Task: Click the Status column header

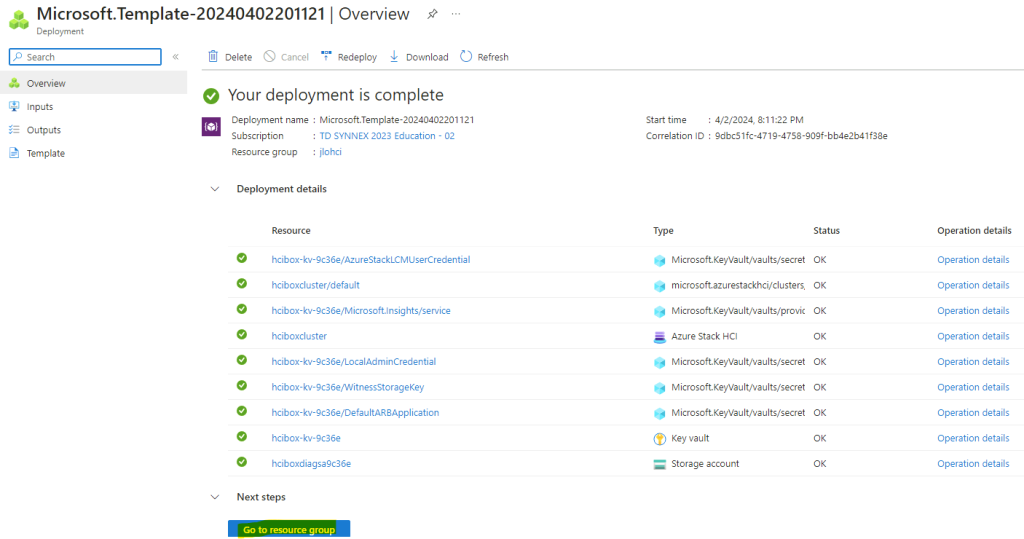Action: pyautogui.click(x=826, y=231)
